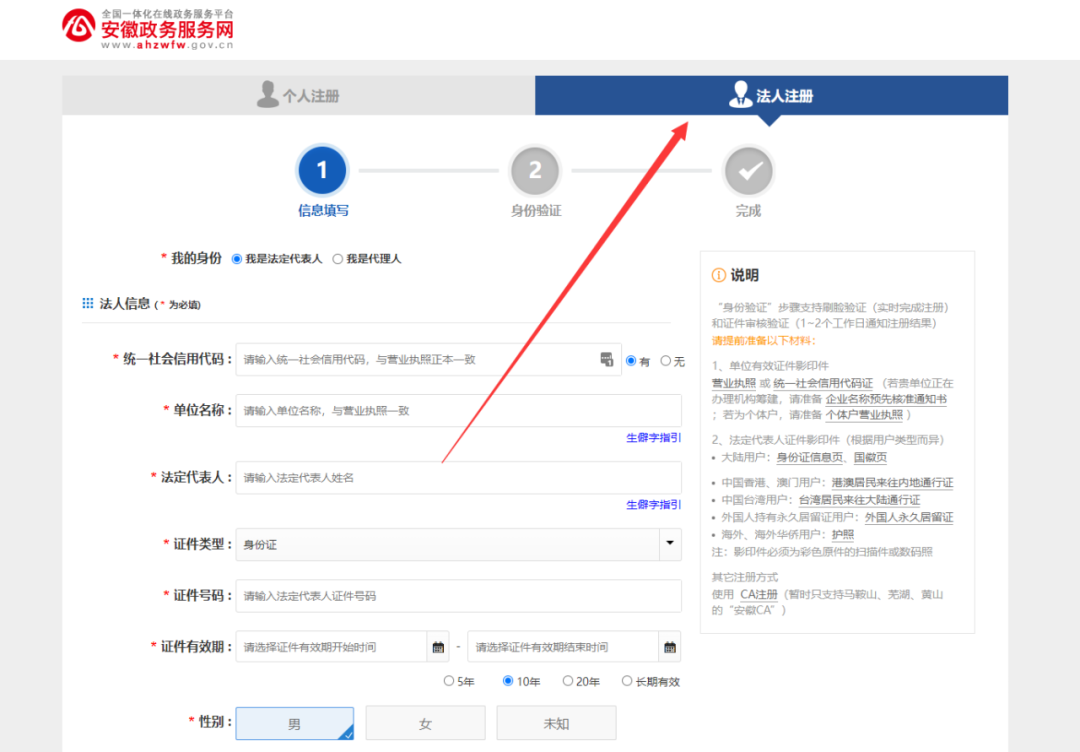The width and height of the screenshot is (1080, 752).
Task: Click step 1 信息填写 circle
Action: [x=322, y=171]
